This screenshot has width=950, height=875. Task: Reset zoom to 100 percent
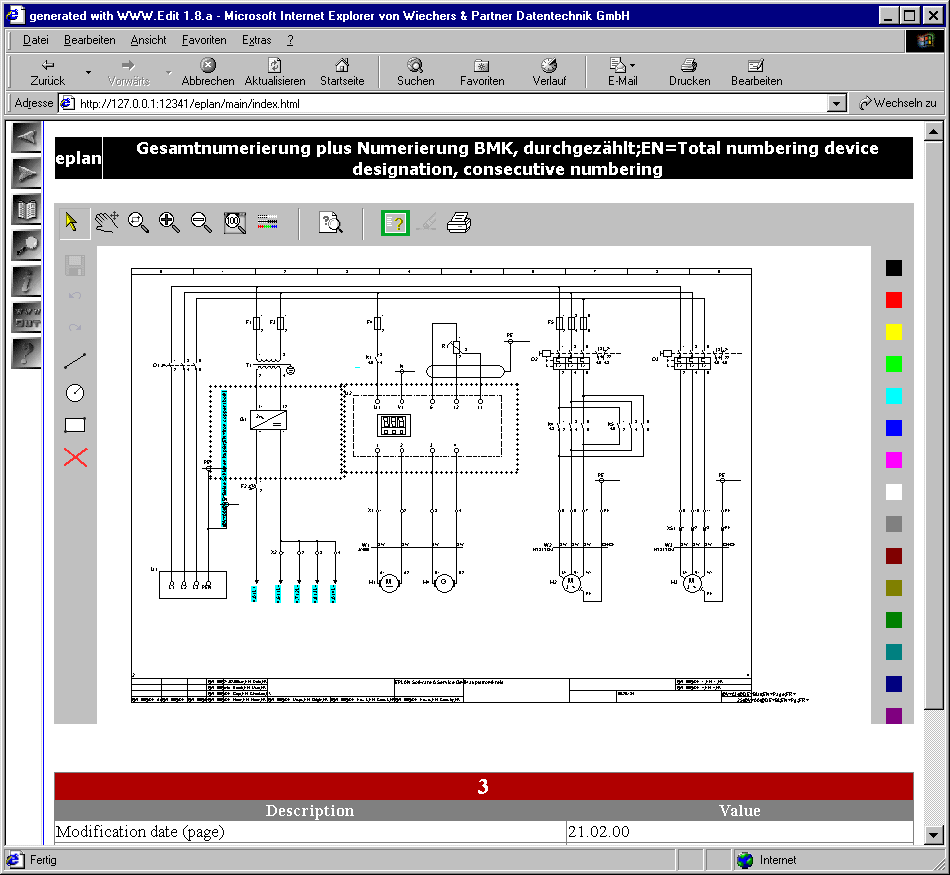pyautogui.click(x=234, y=222)
